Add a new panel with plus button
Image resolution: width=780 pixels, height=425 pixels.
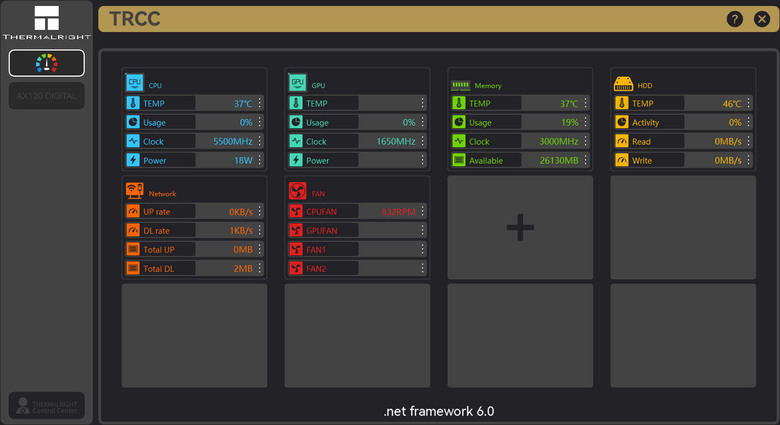coord(520,227)
